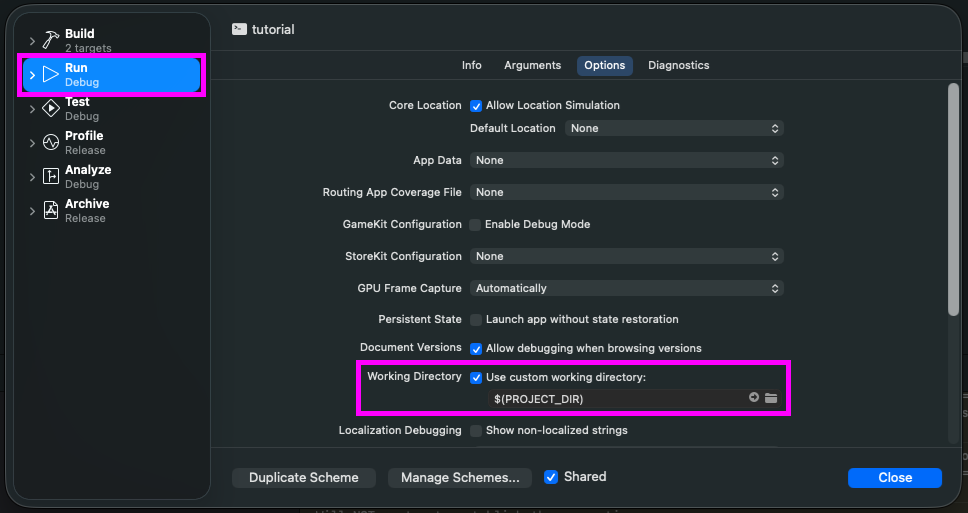This screenshot has height=513, width=968.
Task: Open the Default Location dropdown
Action: click(x=674, y=128)
